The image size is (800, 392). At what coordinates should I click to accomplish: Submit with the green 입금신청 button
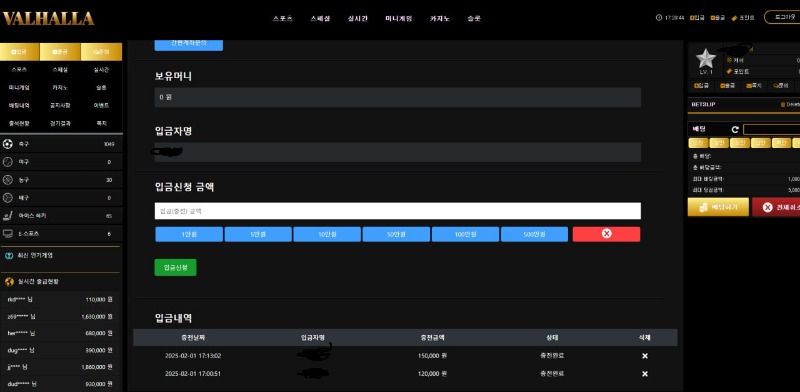tap(176, 267)
